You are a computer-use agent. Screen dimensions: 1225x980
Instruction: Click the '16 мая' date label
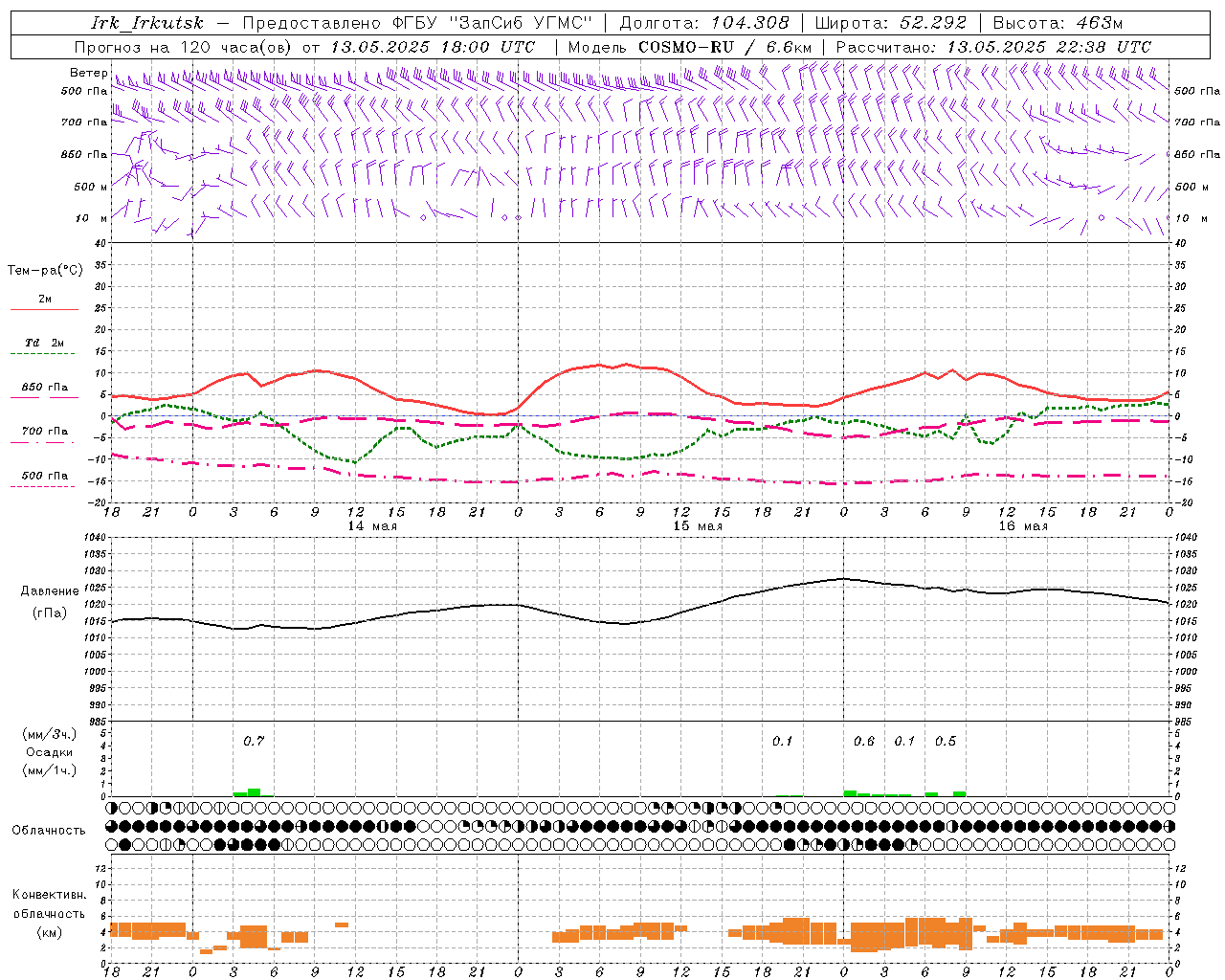click(1023, 526)
